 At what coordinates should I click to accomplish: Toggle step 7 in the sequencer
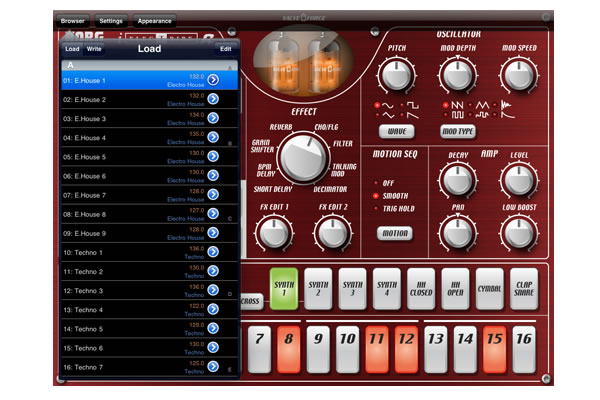259,349
